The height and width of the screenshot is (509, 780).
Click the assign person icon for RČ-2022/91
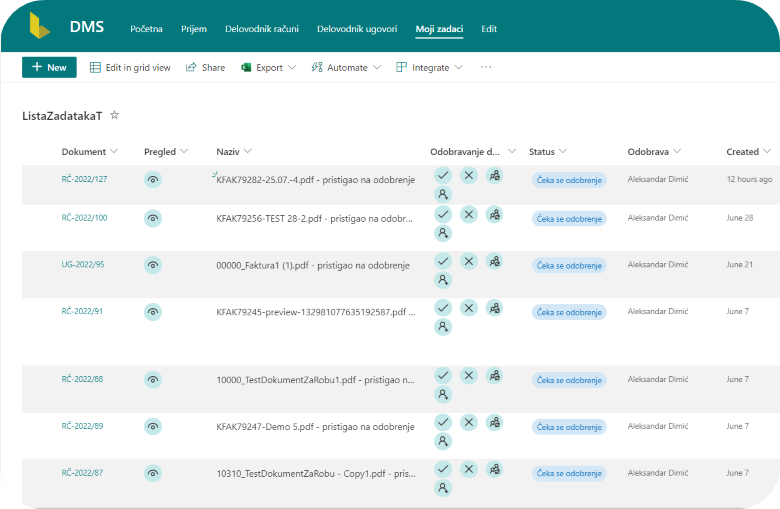pos(443,326)
